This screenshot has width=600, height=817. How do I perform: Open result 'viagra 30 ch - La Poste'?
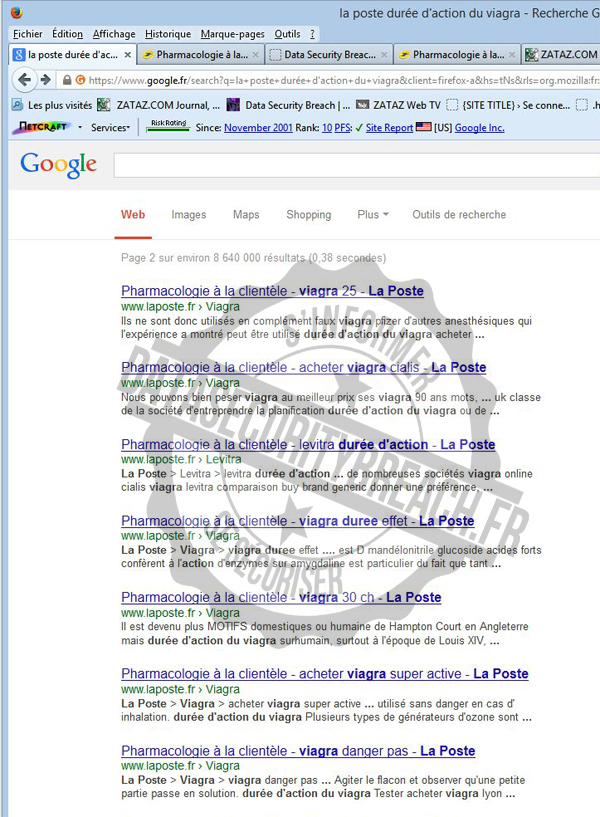pyautogui.click(x=281, y=598)
